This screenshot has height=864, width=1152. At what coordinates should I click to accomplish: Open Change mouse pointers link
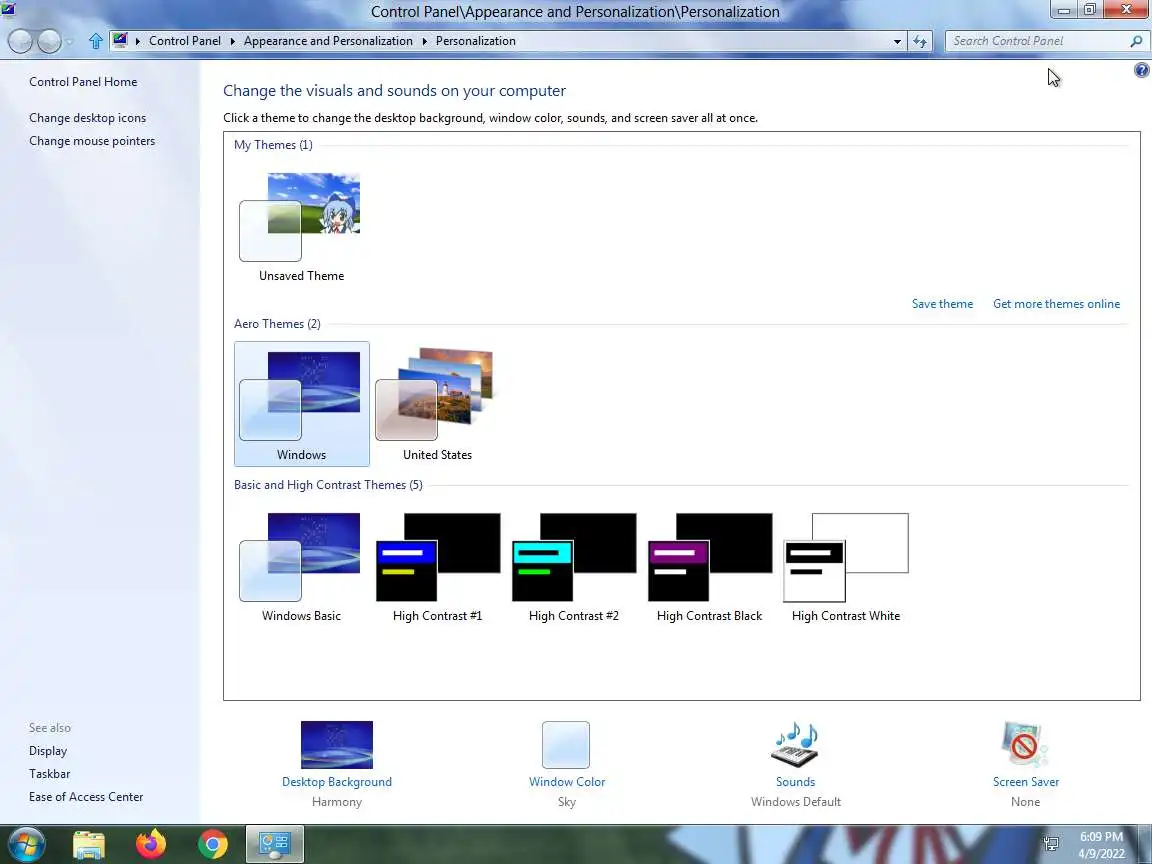tap(92, 140)
